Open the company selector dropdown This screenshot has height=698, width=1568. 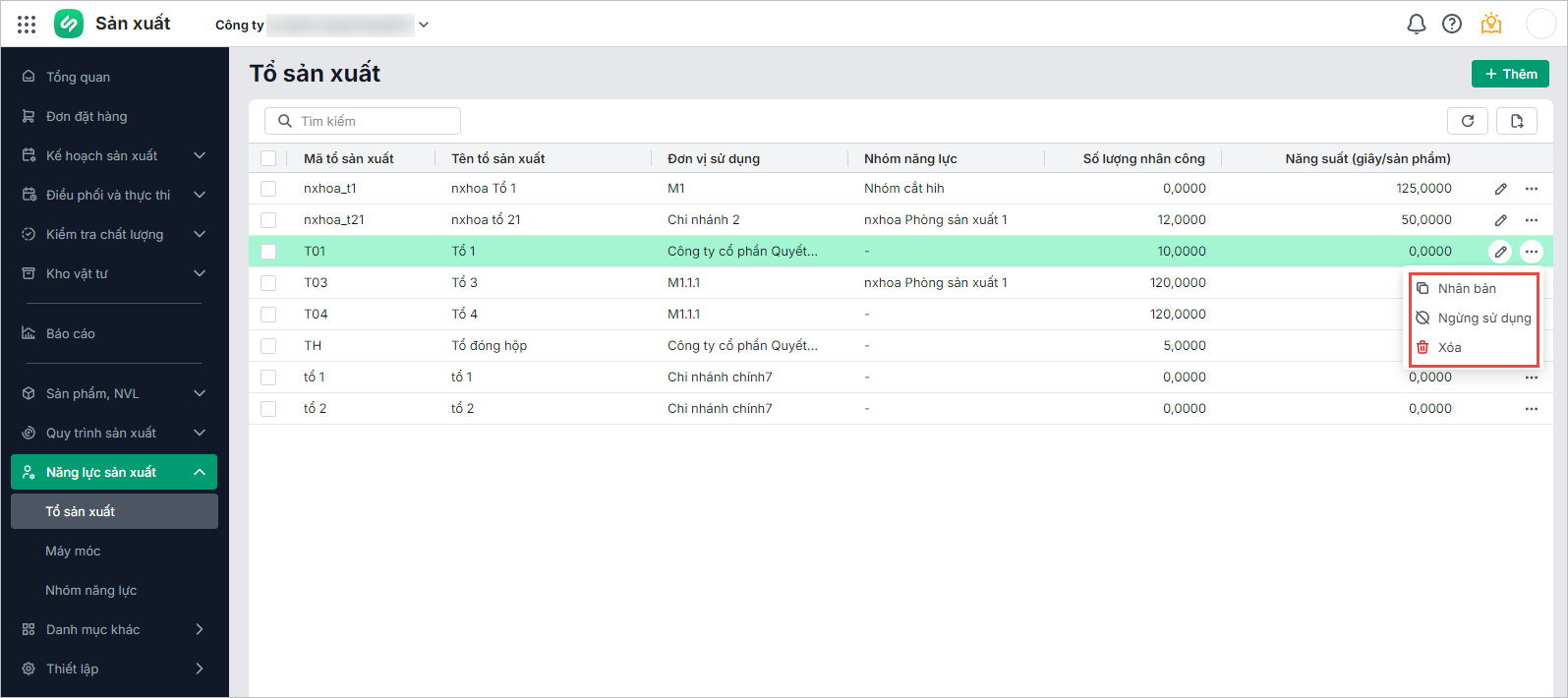click(423, 25)
